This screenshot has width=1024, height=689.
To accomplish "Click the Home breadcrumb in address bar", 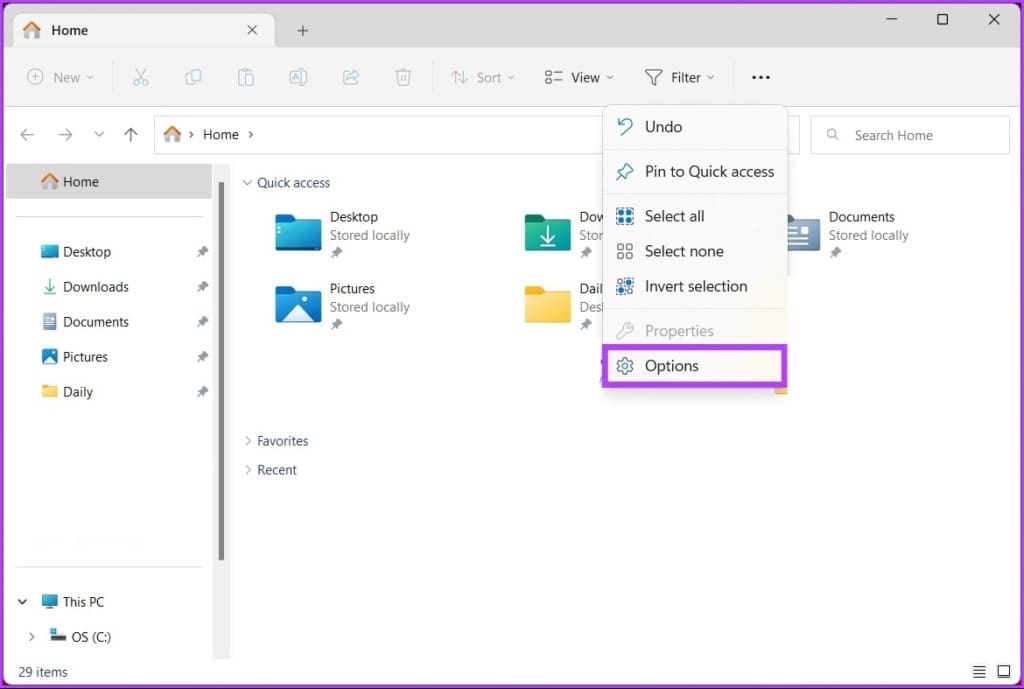I will [x=221, y=135].
